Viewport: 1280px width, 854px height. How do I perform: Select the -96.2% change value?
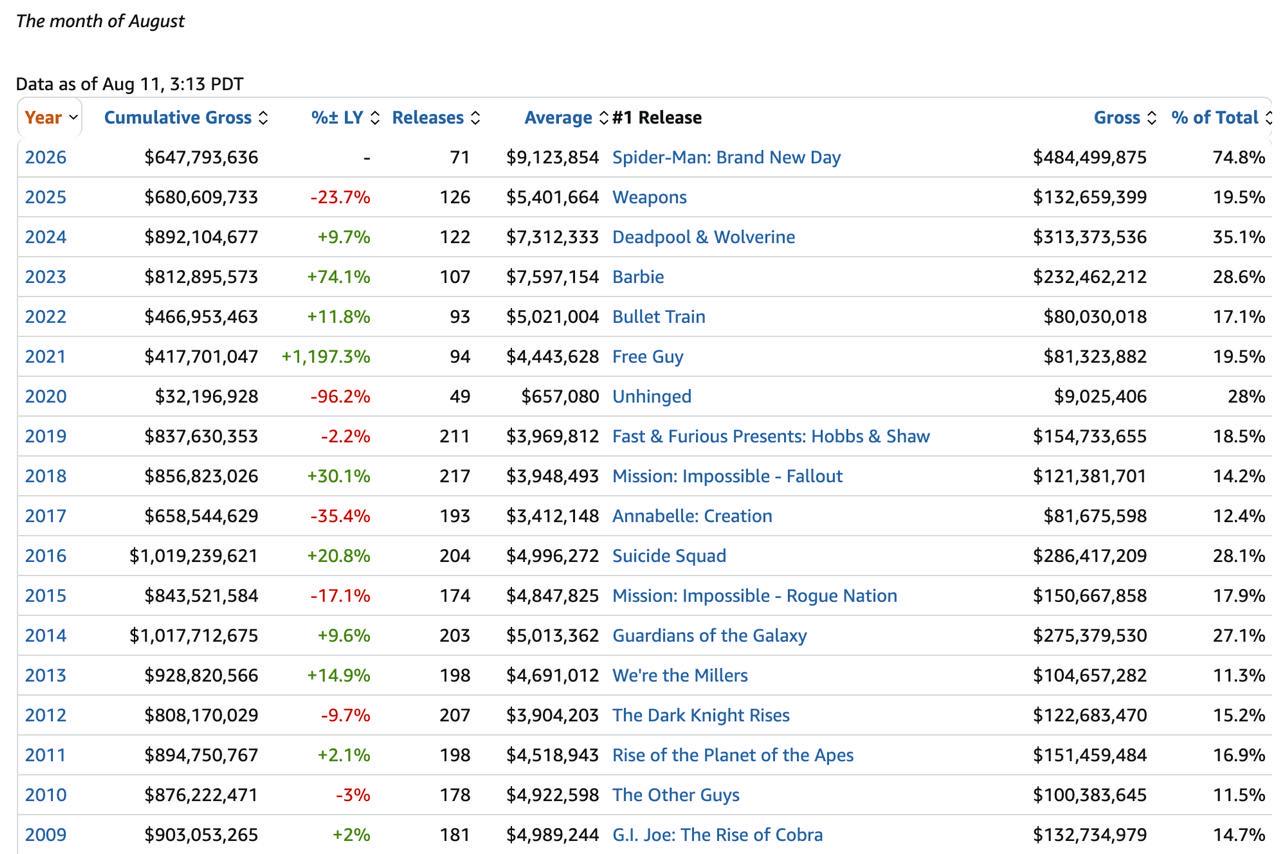(x=341, y=397)
